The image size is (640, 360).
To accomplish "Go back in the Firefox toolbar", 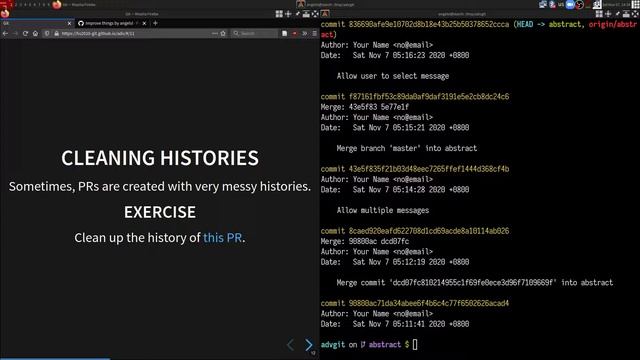I will point(5,33).
